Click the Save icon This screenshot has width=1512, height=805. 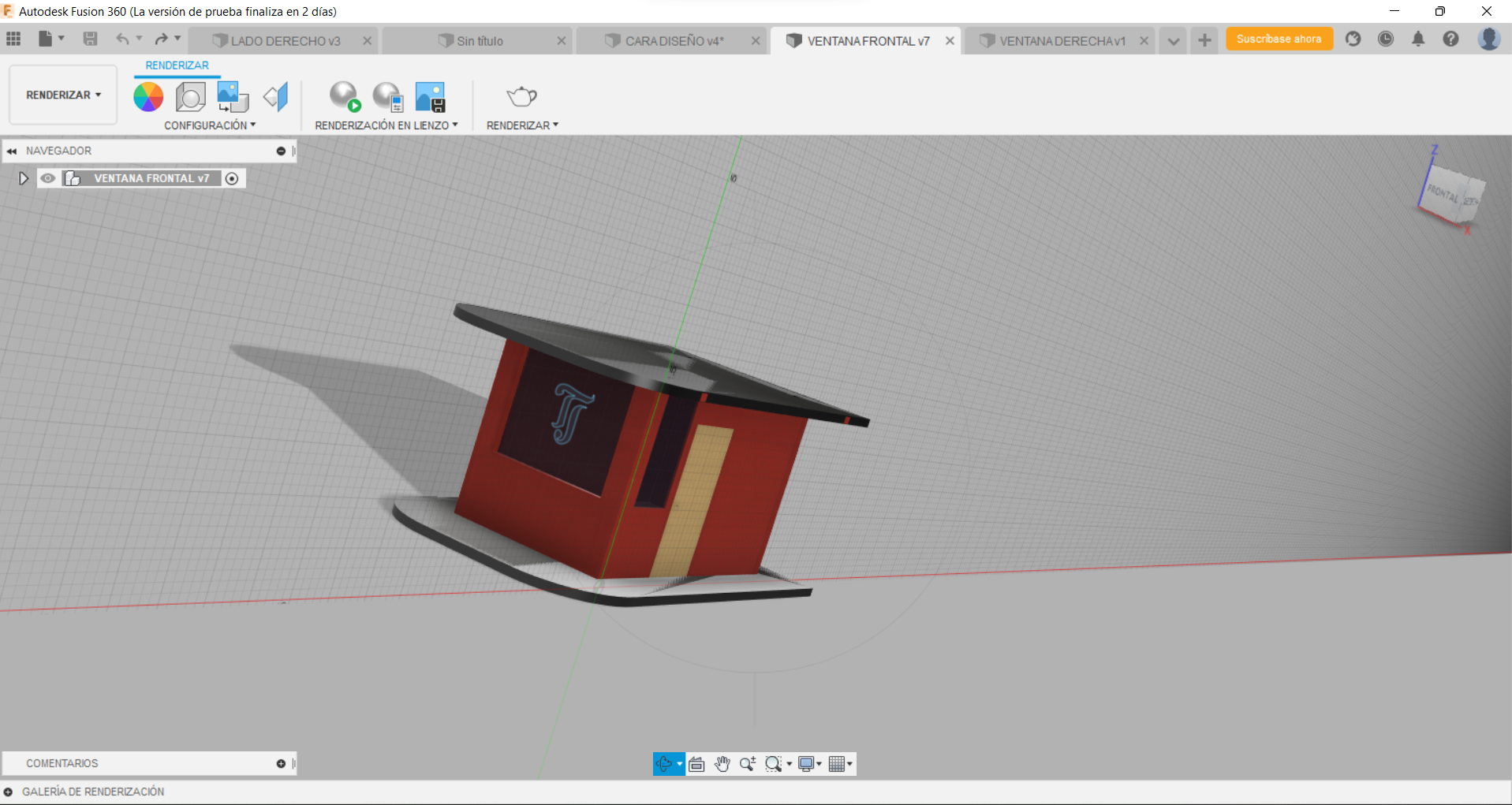[x=90, y=39]
